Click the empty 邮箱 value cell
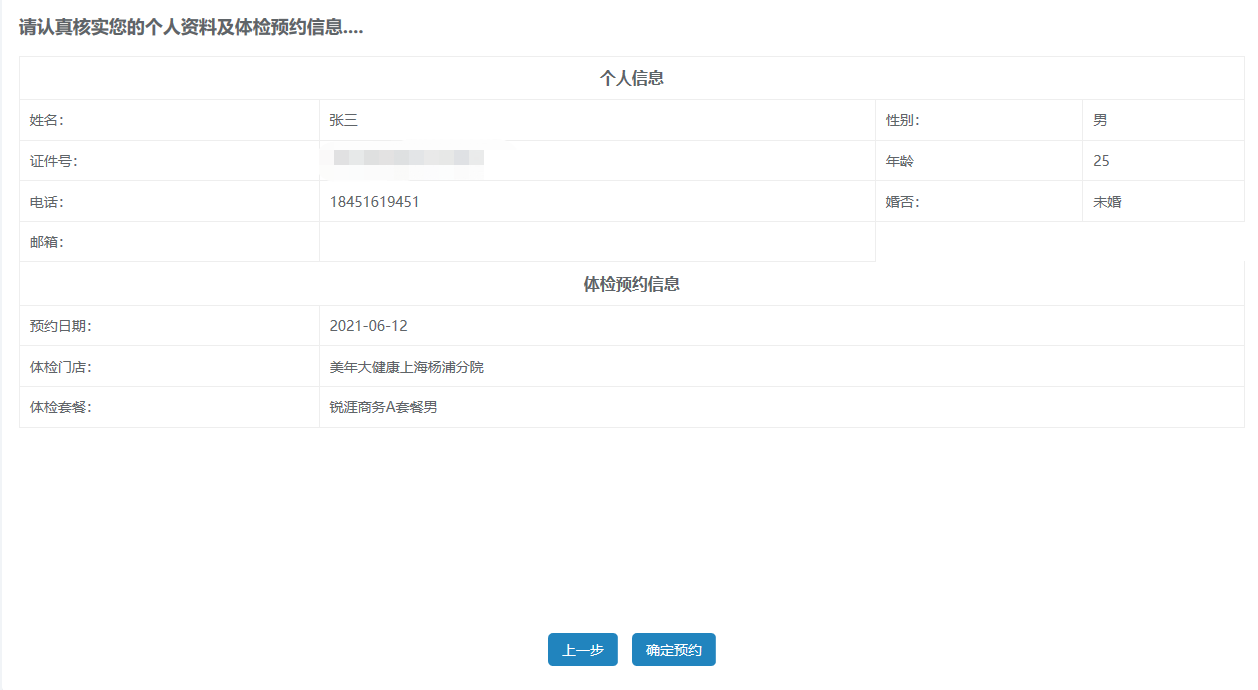Image resolution: width=1258 pixels, height=690 pixels. pos(596,242)
